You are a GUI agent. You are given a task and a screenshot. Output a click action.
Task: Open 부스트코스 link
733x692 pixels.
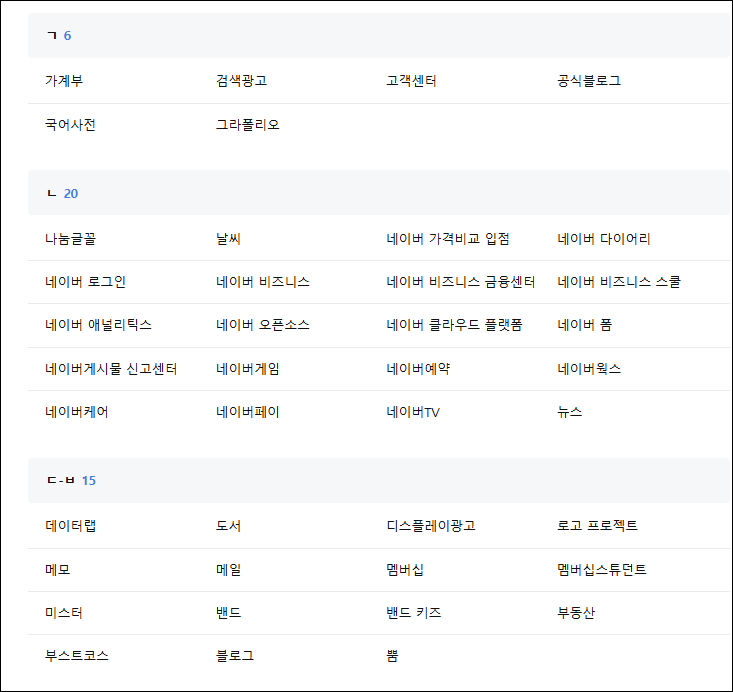77,656
